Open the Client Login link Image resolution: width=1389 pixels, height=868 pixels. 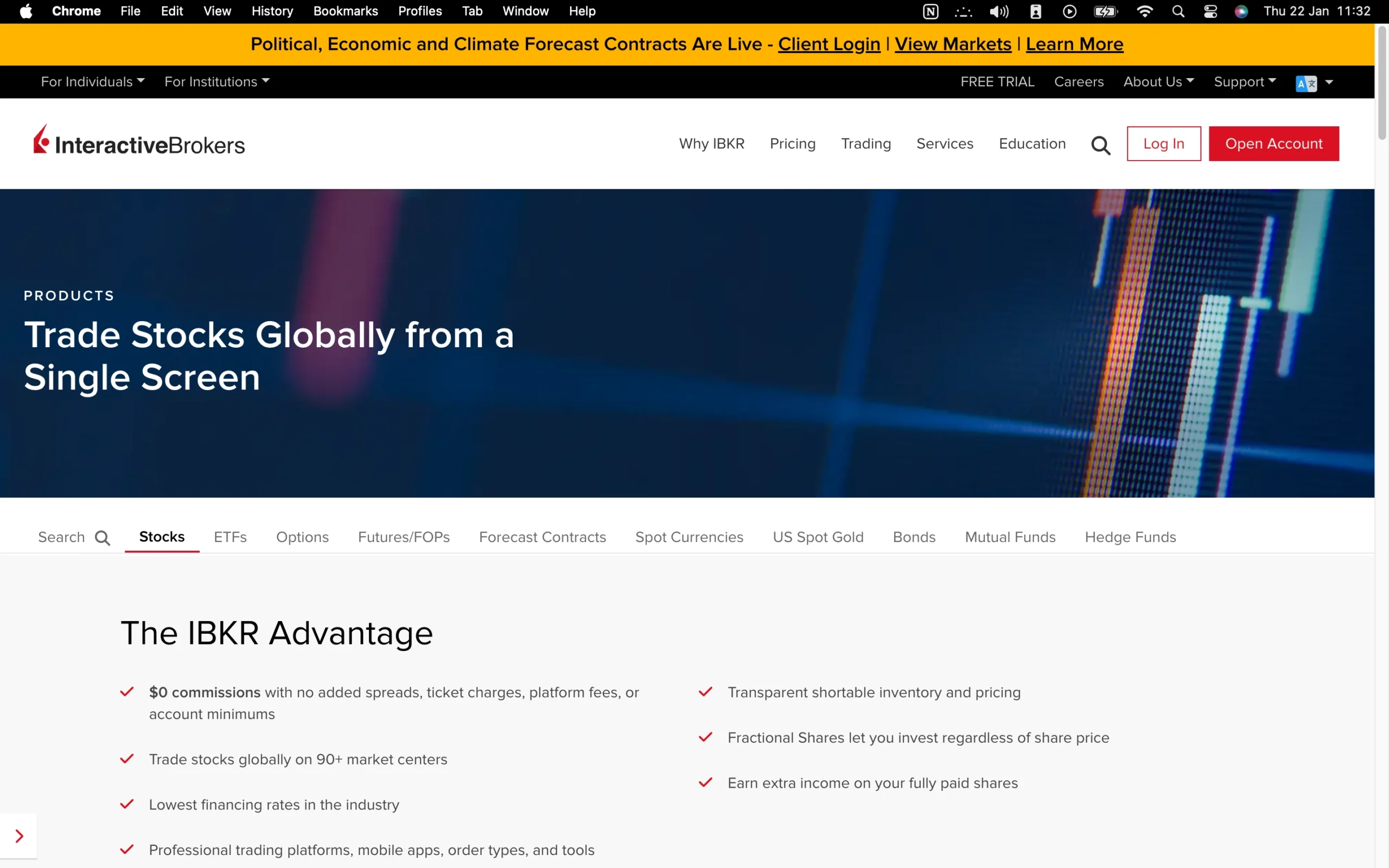(x=828, y=43)
